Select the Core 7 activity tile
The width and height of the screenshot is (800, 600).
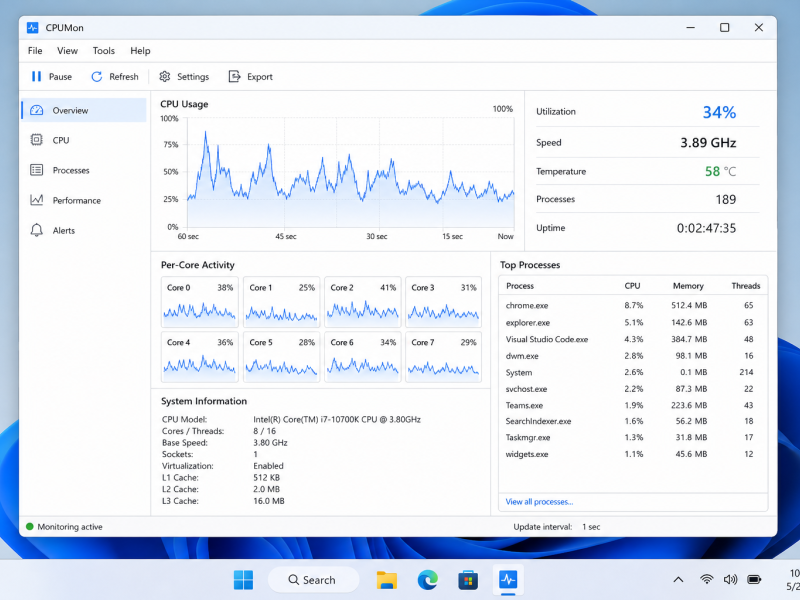pos(443,357)
